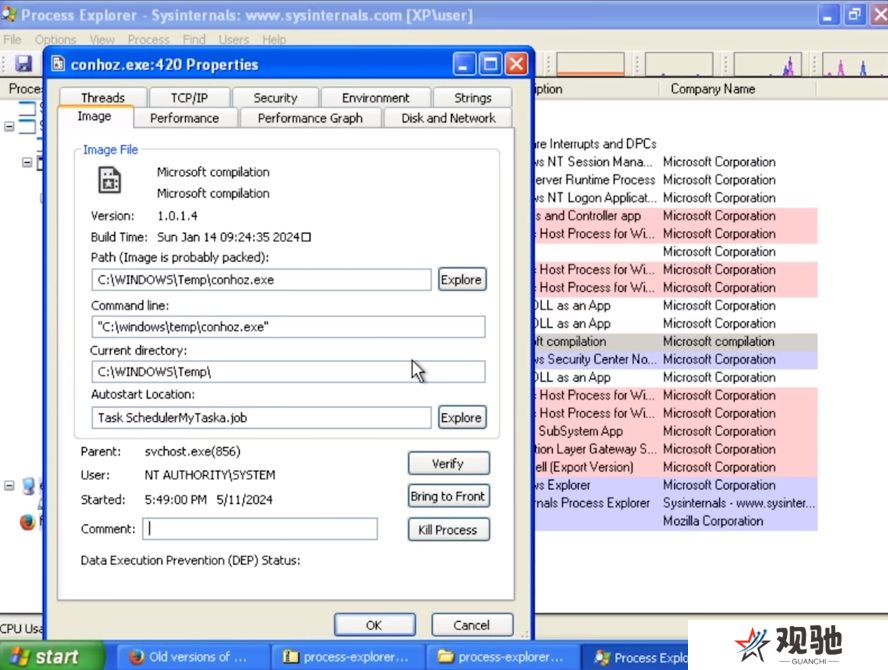The height and width of the screenshot is (670, 888).
Task: Select the 'tion Layer Gateway S...' row
Action: point(676,449)
